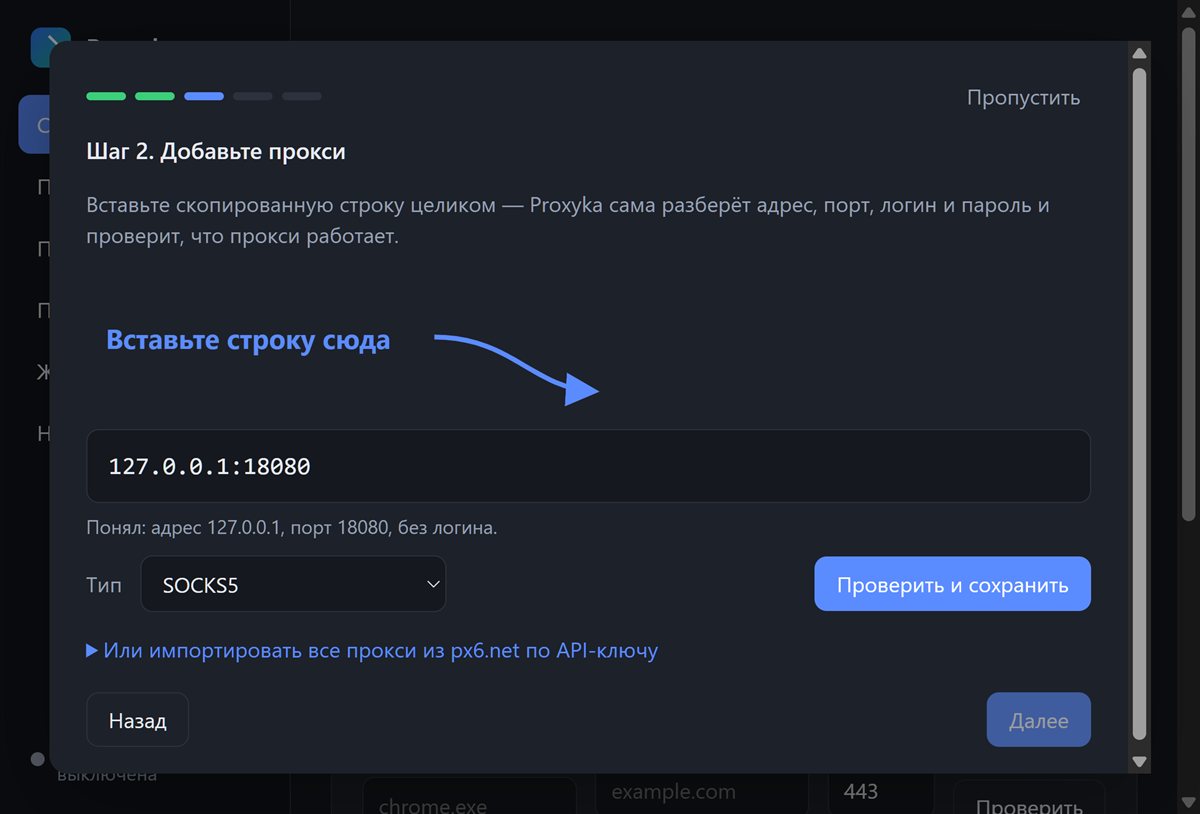Click the first green progress step indicator
This screenshot has height=814, width=1200.
[x=106, y=96]
